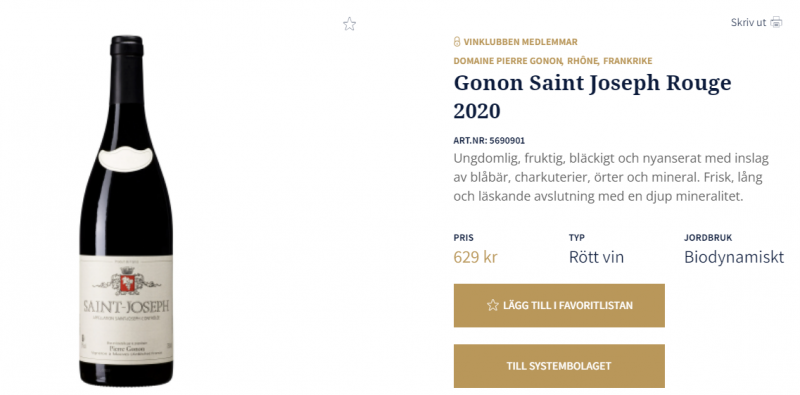
Task: Click the Gonon Saint Joseph Rouge 2020 title
Action: 592,96
